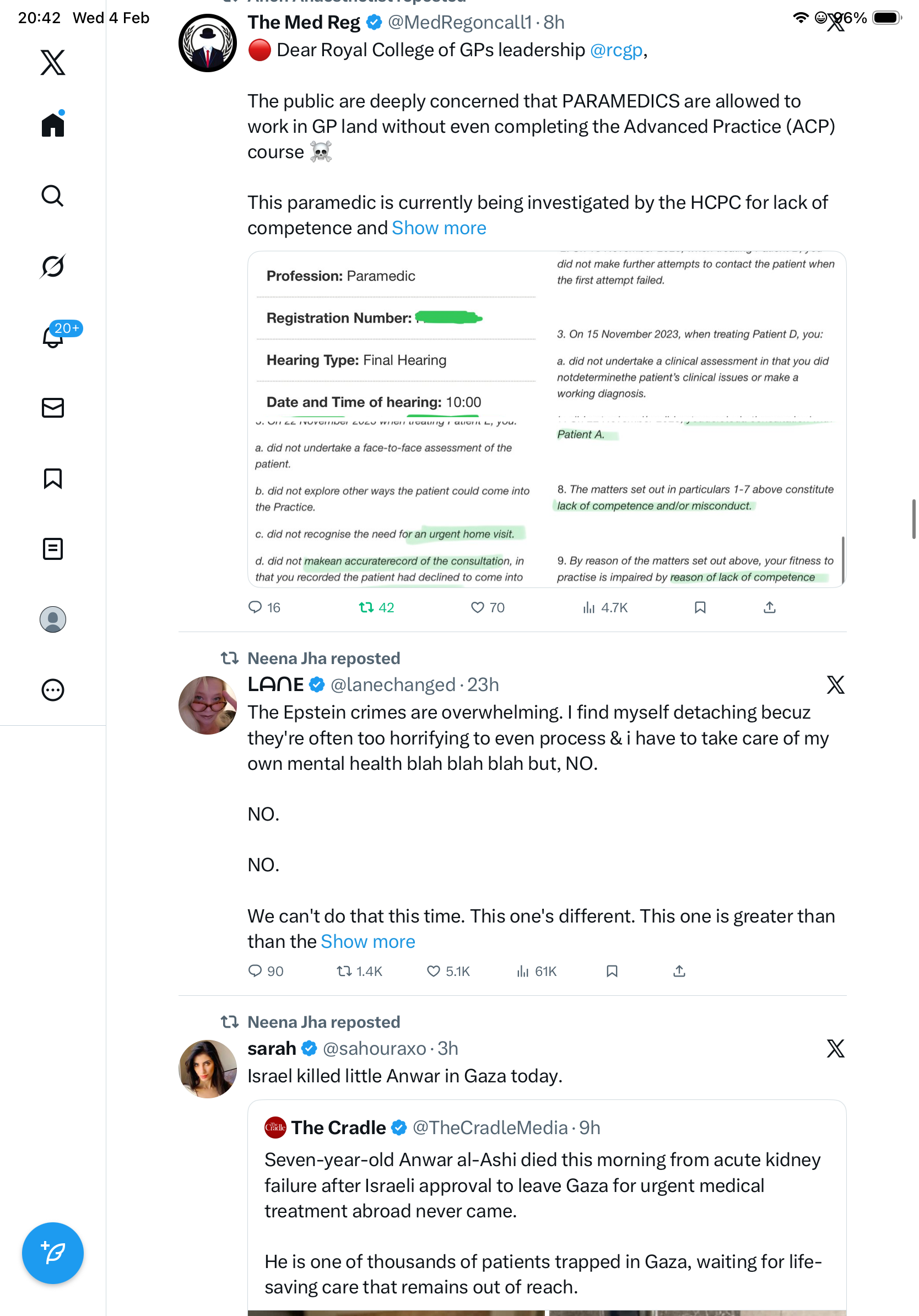Open the Grok icon in sidebar
Image resolution: width=919 pixels, height=1316 pixels.
pyautogui.click(x=53, y=267)
